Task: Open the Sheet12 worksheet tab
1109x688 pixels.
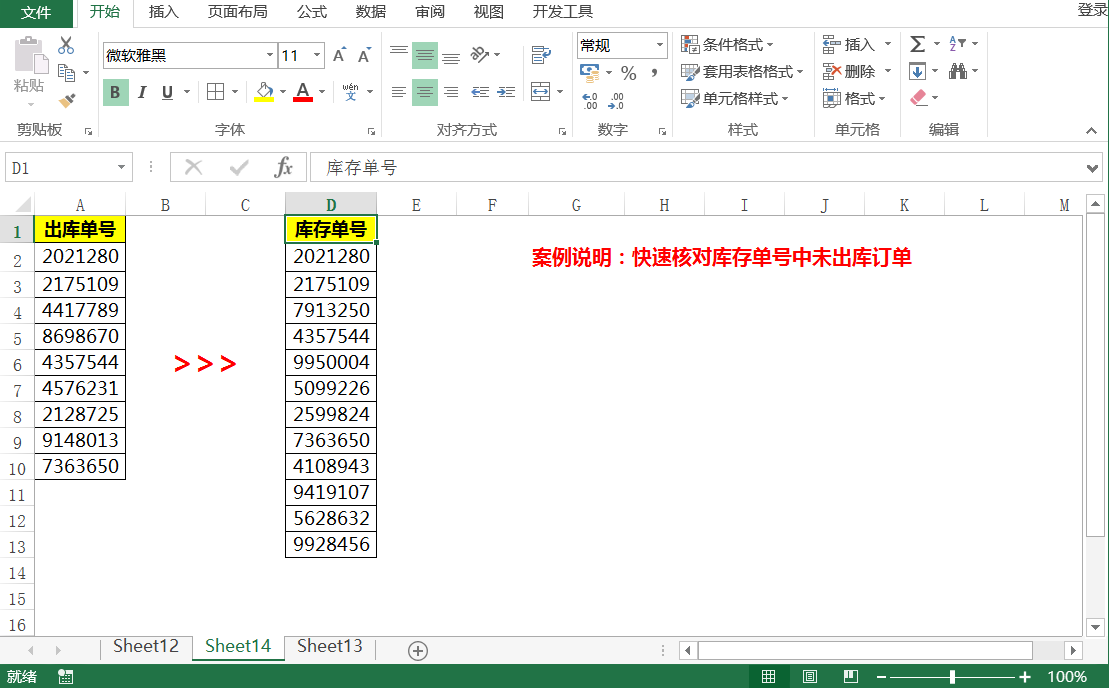Action: (146, 646)
